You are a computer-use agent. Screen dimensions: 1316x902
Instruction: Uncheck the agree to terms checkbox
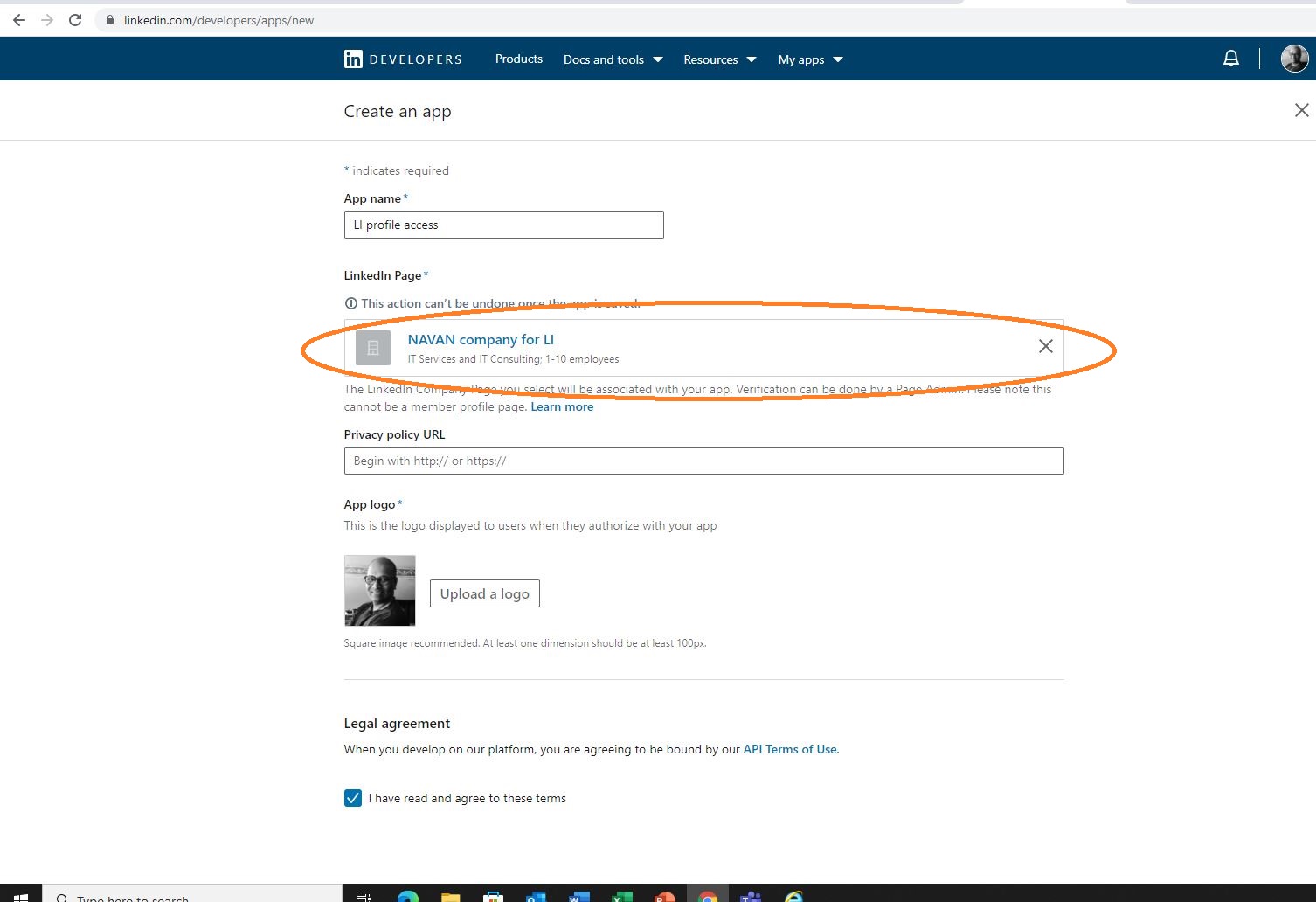(x=353, y=798)
